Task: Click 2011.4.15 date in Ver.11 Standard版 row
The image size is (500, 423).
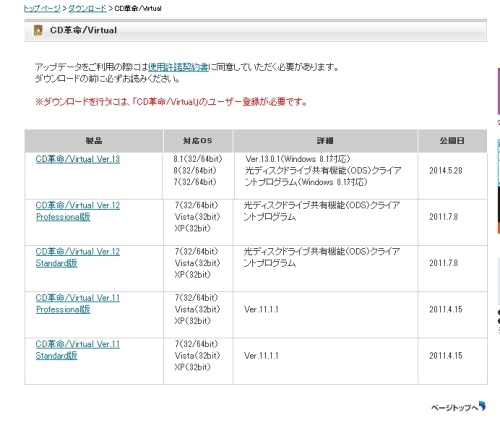Action: point(446,356)
